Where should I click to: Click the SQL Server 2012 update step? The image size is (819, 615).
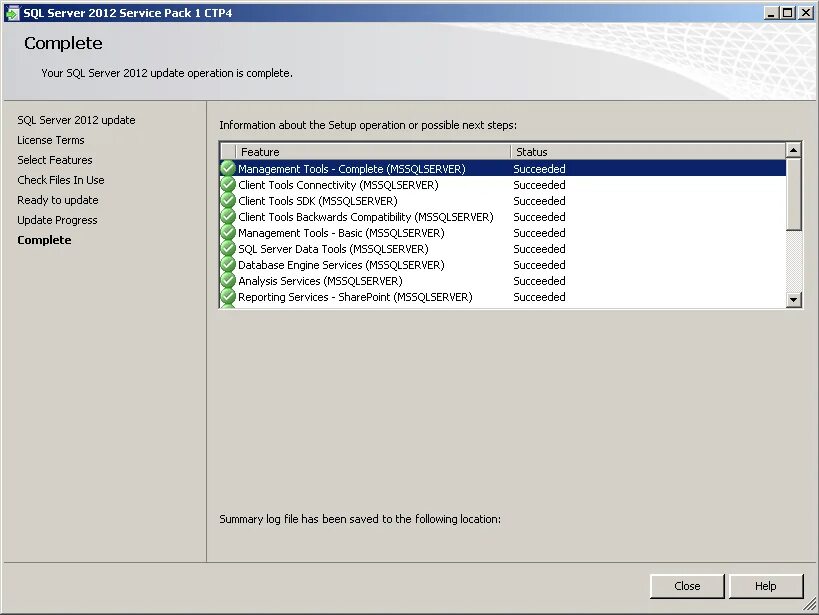(76, 120)
